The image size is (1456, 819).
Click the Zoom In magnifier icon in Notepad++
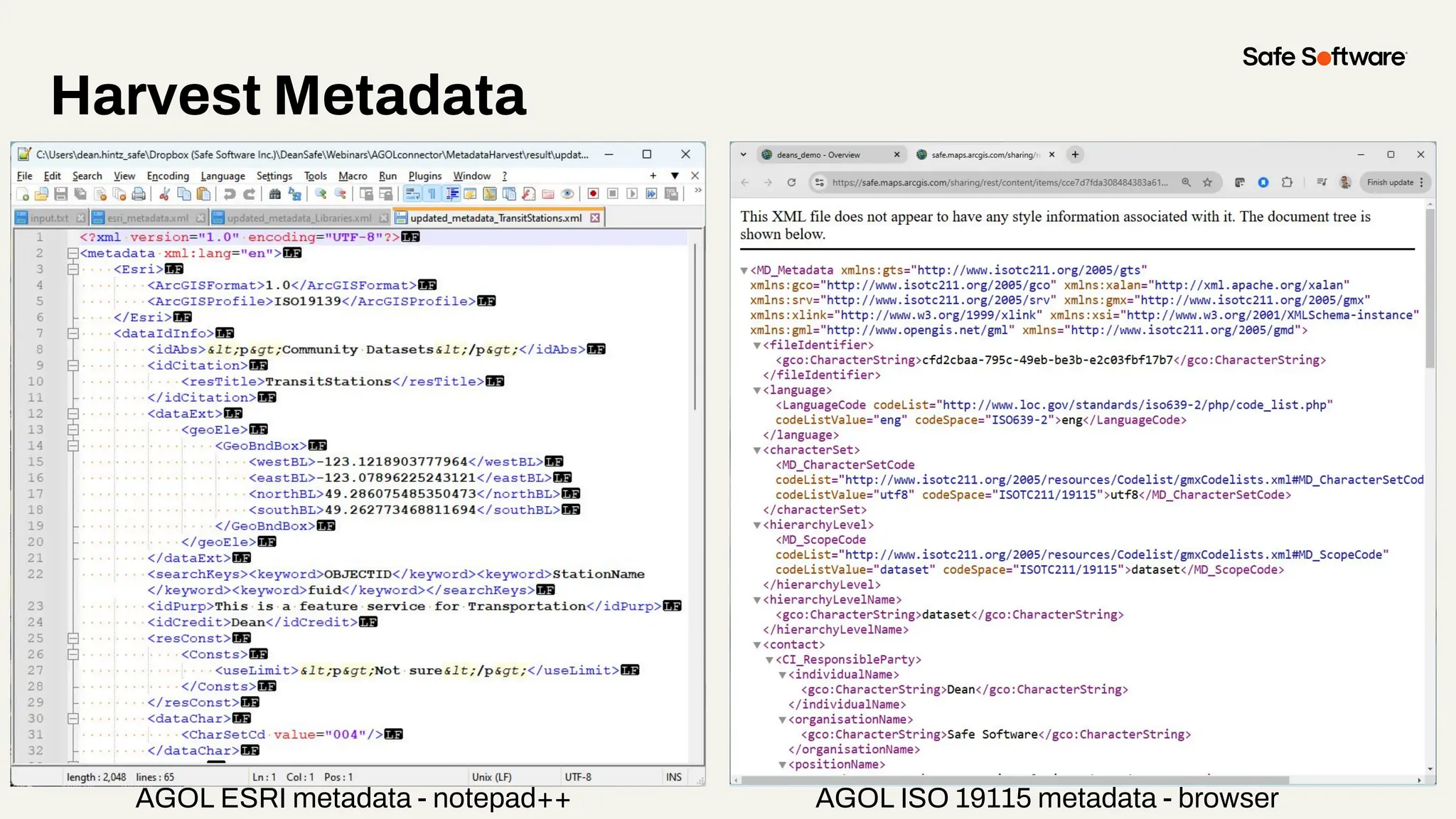pos(320,194)
